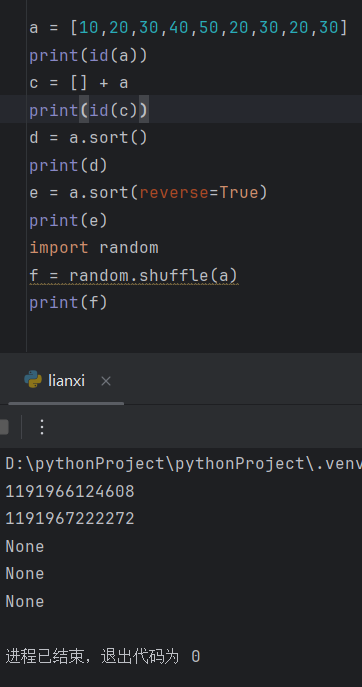The width and height of the screenshot is (362, 687).
Task: Click the highlighted print(id(c)) line
Action: [x=89, y=110]
